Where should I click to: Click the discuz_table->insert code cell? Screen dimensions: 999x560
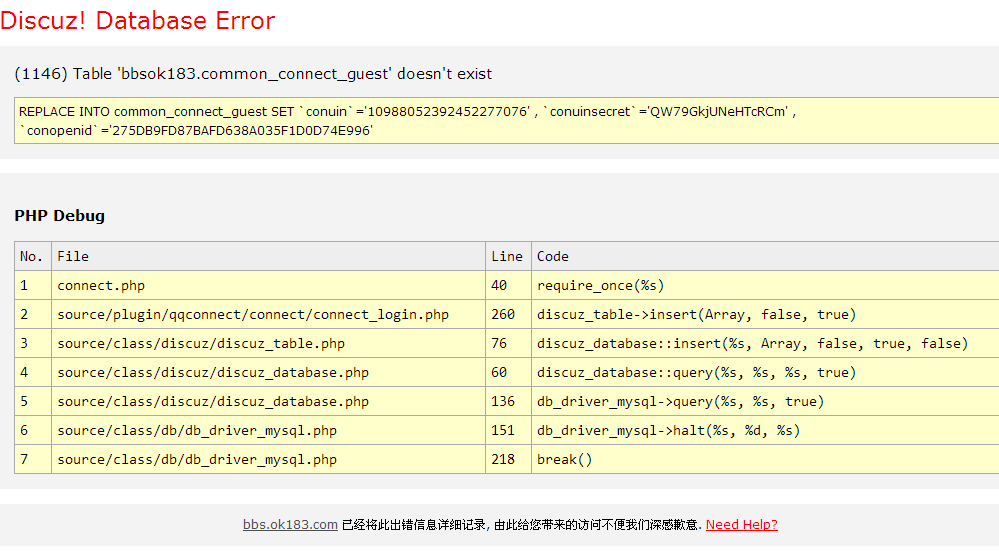(x=765, y=314)
